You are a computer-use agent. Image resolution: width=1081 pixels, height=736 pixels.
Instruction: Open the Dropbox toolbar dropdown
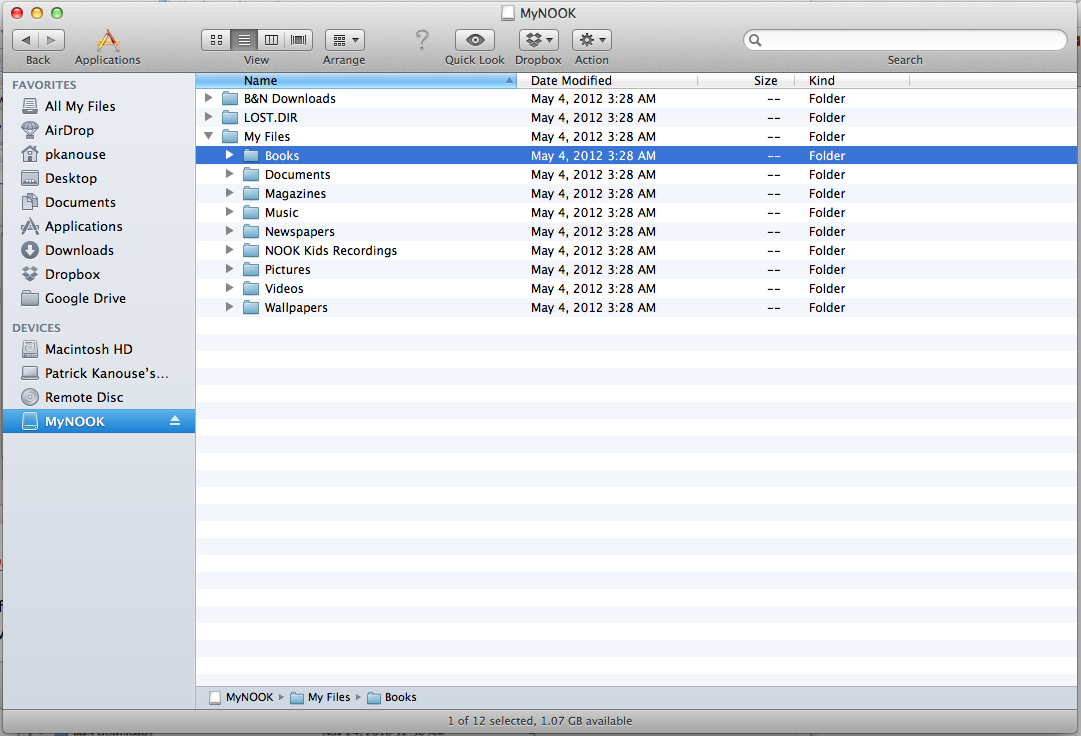(538, 40)
